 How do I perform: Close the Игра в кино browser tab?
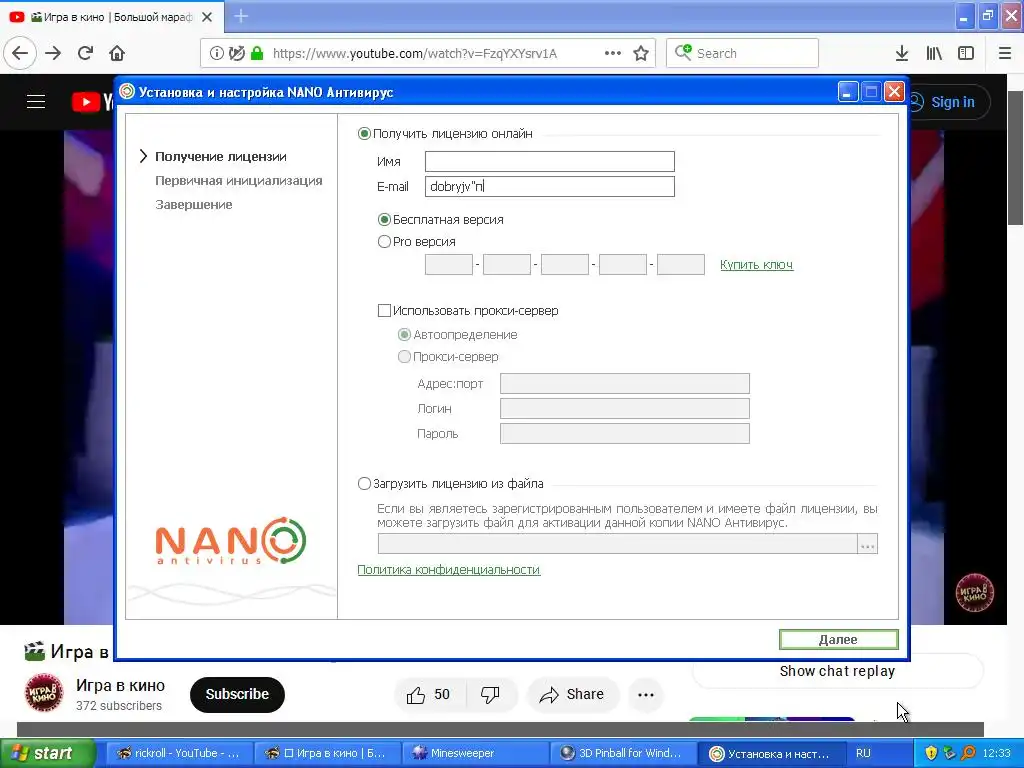tap(207, 17)
